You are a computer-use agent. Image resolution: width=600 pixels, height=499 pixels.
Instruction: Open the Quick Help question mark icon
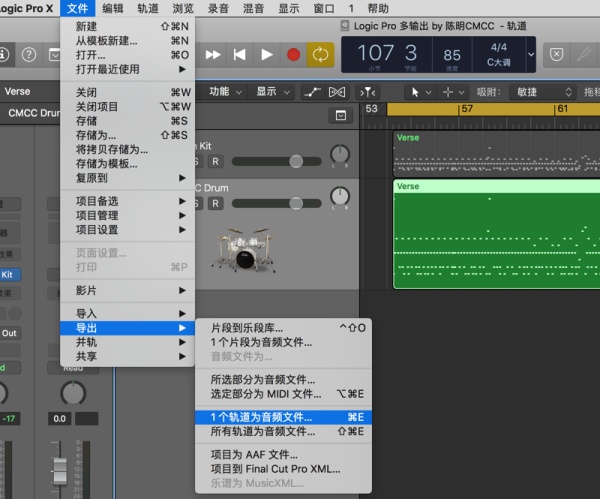pyautogui.click(x=29, y=55)
